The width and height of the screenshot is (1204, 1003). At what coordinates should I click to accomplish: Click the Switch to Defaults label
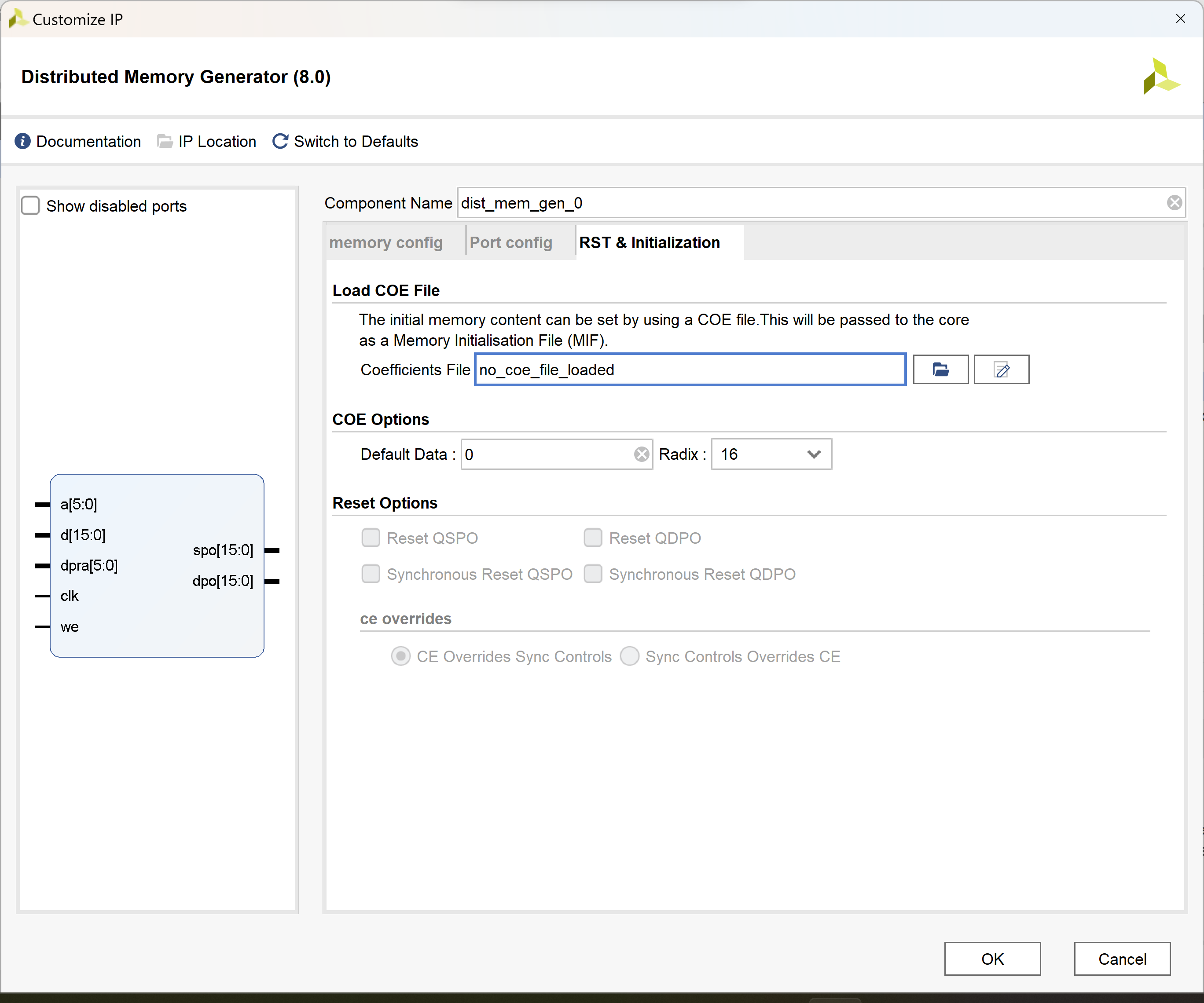point(356,142)
